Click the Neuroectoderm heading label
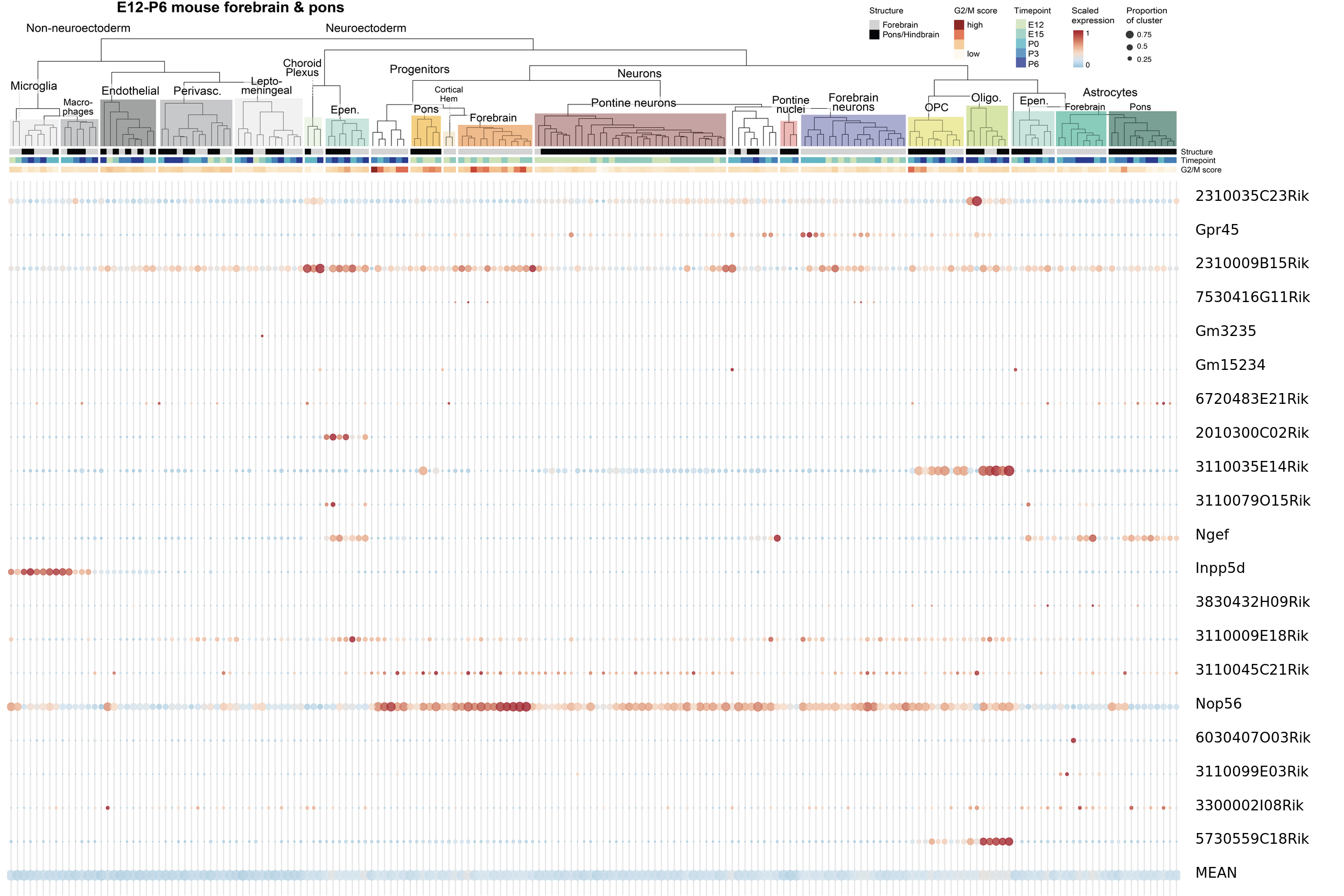Image resolution: width=1344 pixels, height=896 pixels. click(x=366, y=28)
